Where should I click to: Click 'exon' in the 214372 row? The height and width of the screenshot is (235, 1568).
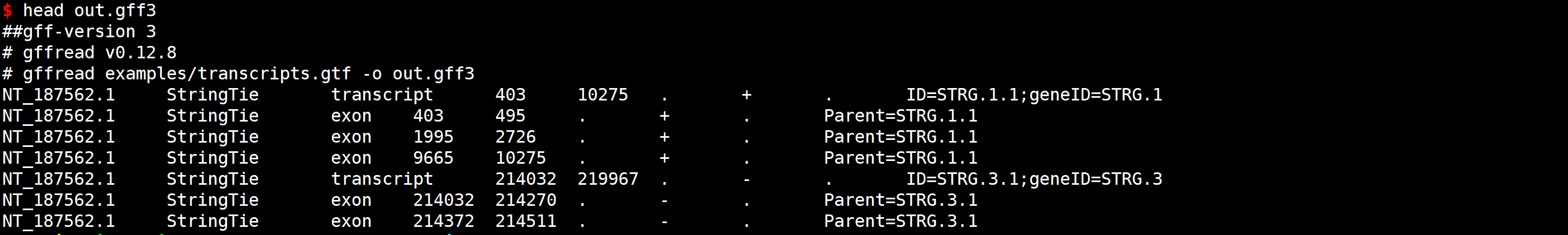[351, 221]
